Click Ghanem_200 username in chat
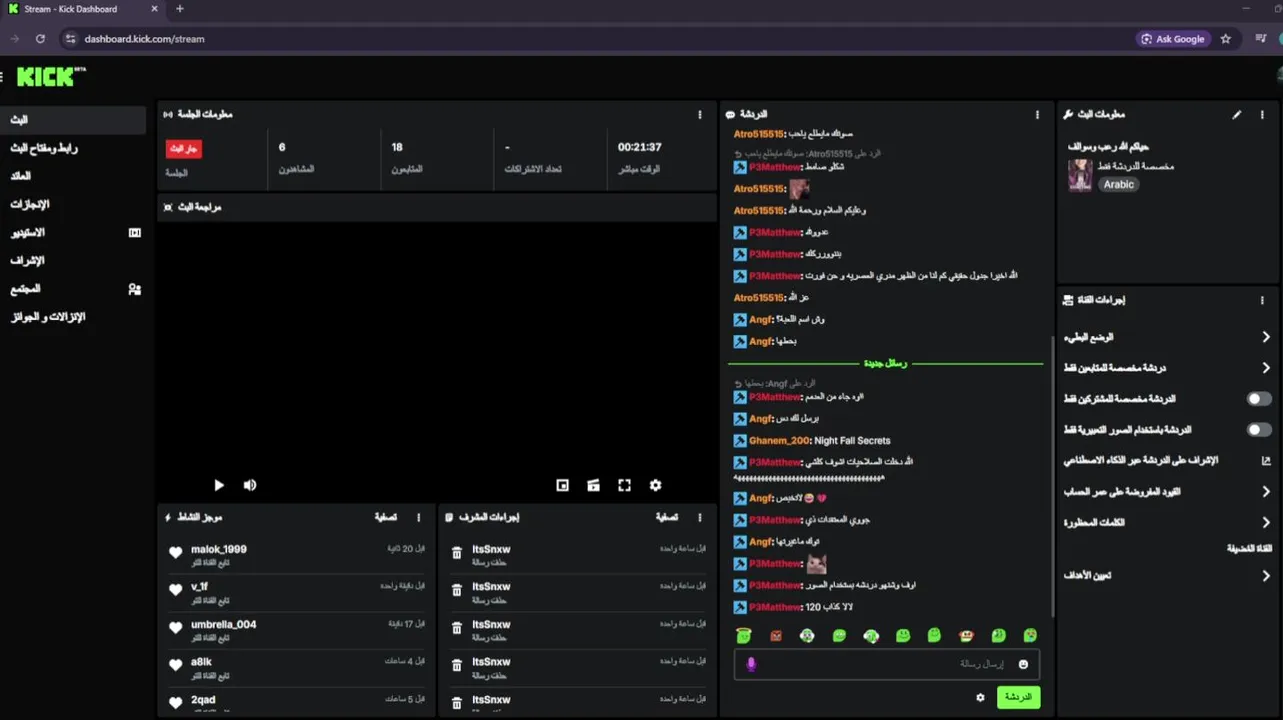The image size is (1283, 720). pos(779,441)
